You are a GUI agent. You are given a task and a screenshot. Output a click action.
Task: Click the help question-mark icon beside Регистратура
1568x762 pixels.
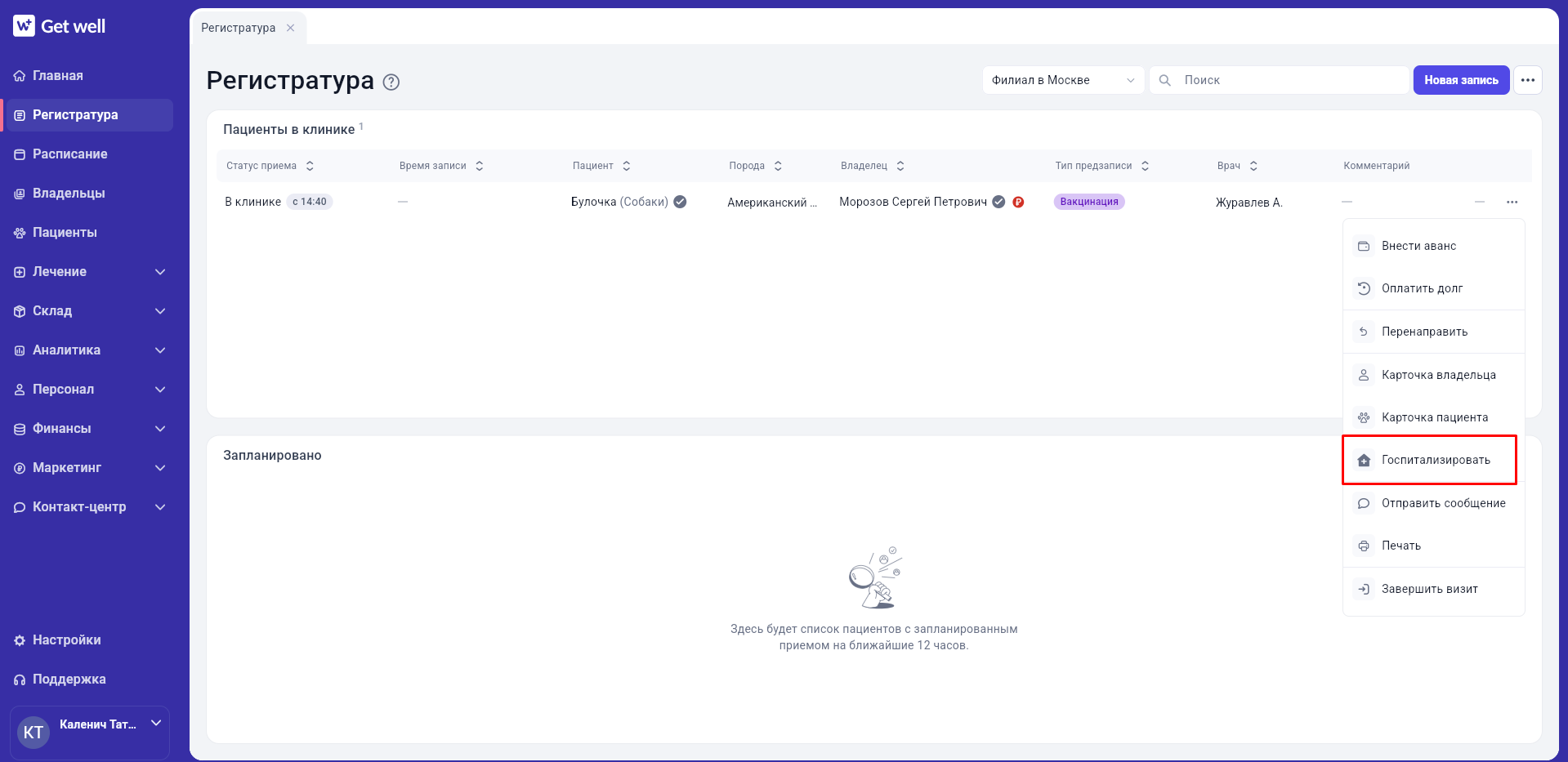(x=391, y=82)
